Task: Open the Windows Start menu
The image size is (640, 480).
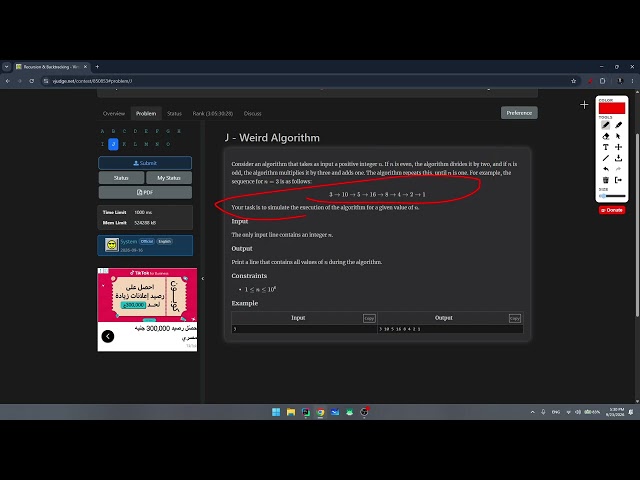Action: click(x=276, y=412)
